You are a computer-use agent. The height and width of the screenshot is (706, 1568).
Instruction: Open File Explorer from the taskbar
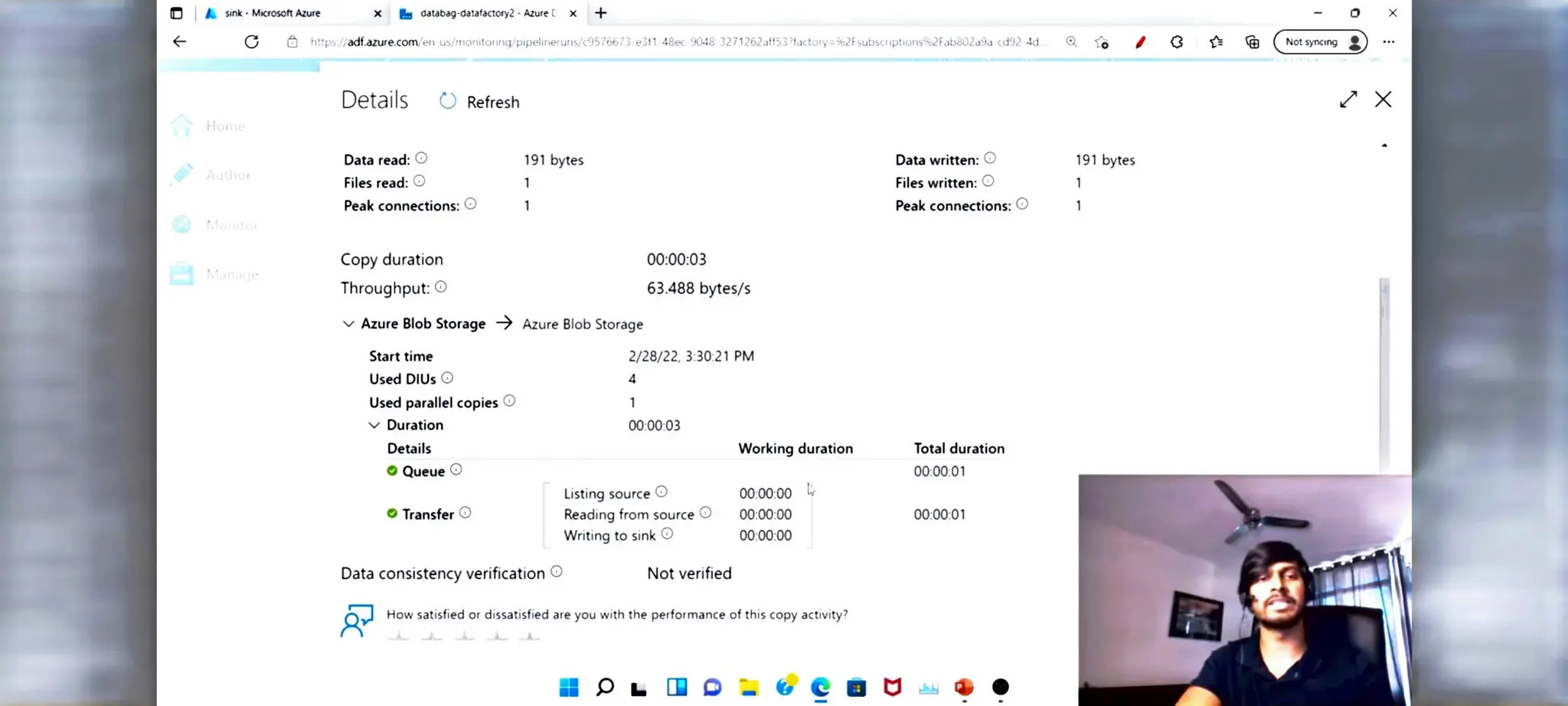click(x=749, y=687)
